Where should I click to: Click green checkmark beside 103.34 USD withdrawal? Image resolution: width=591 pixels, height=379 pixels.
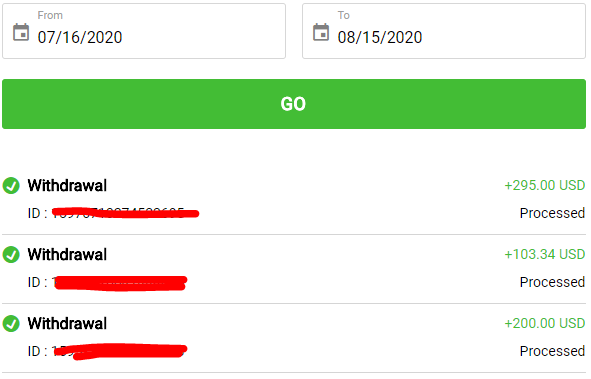click(11, 254)
